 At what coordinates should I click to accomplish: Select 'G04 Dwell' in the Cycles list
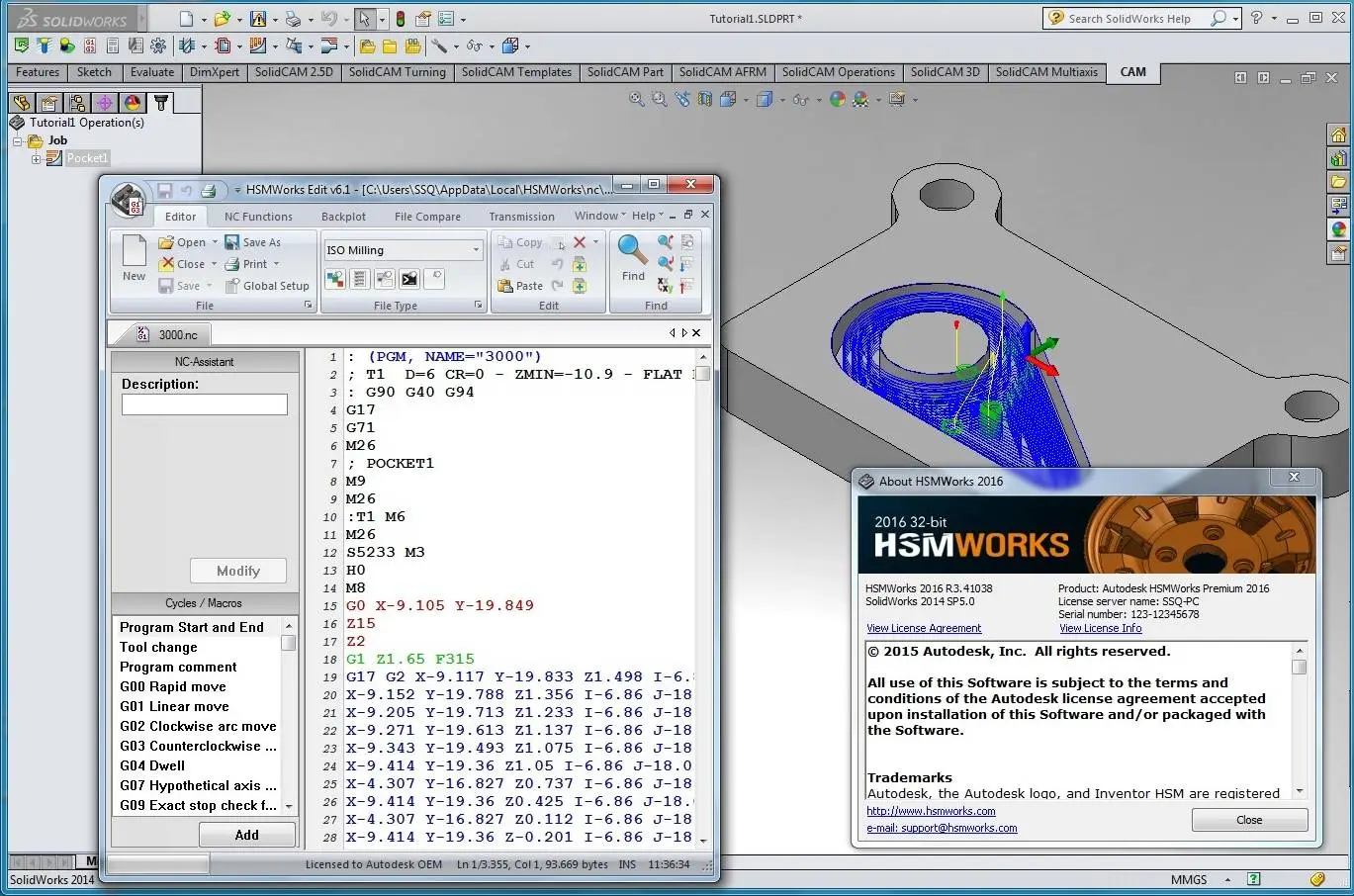[152, 765]
